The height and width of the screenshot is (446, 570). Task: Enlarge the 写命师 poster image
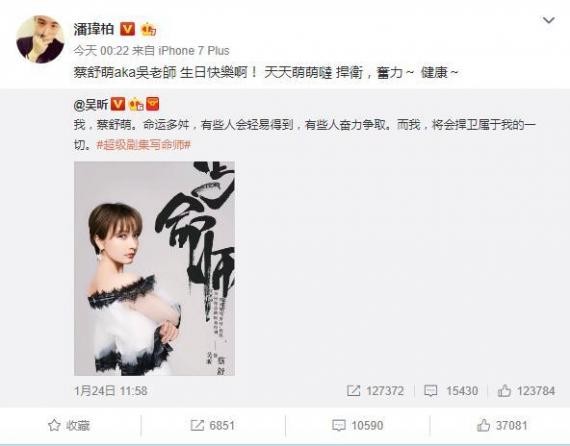point(154,268)
